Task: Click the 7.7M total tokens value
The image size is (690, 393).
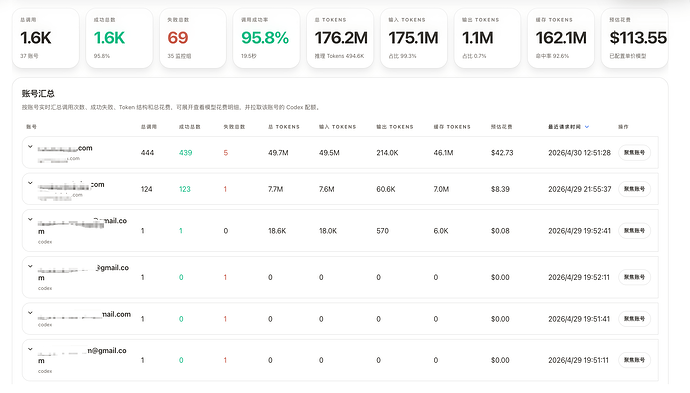Action: [x=275, y=189]
